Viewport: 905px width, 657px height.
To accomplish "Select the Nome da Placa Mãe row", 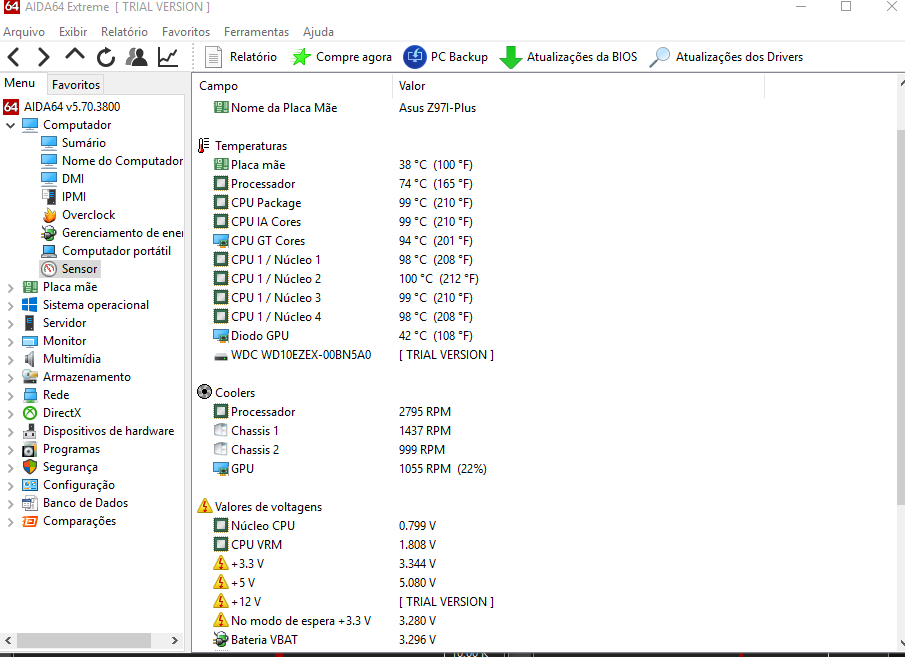I will 345,107.
